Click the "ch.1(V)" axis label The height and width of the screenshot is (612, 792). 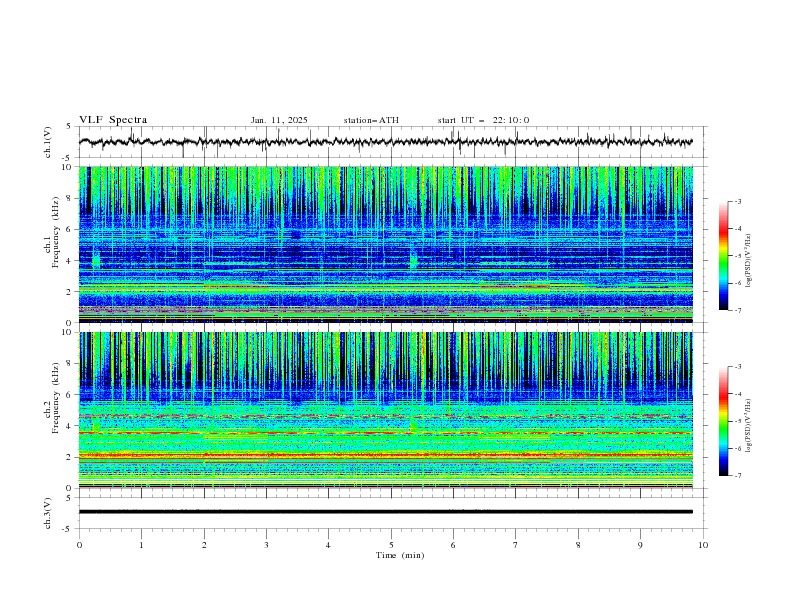tap(48, 142)
